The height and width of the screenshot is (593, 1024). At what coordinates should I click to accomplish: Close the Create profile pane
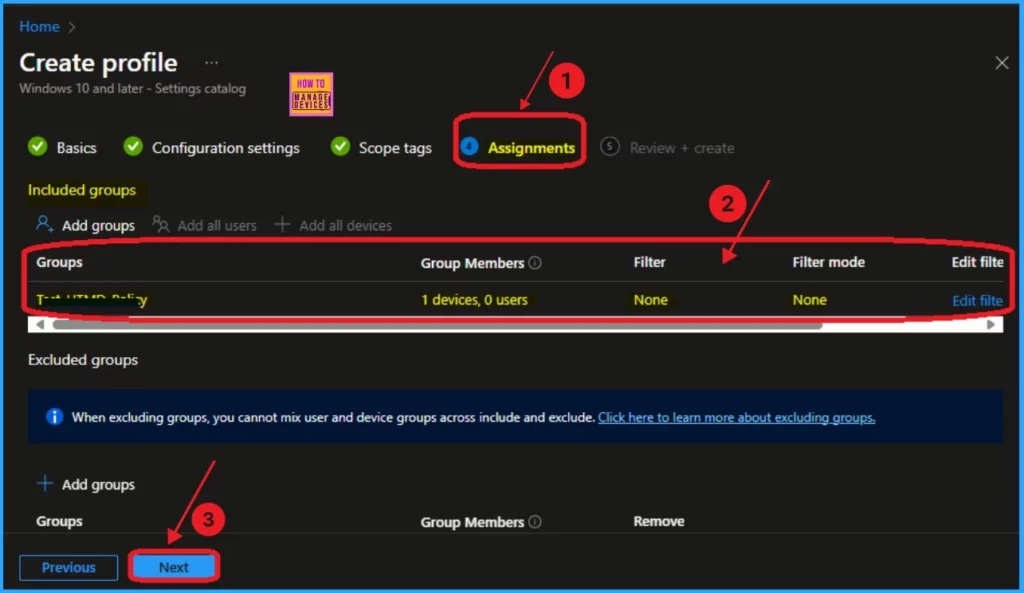[1001, 63]
